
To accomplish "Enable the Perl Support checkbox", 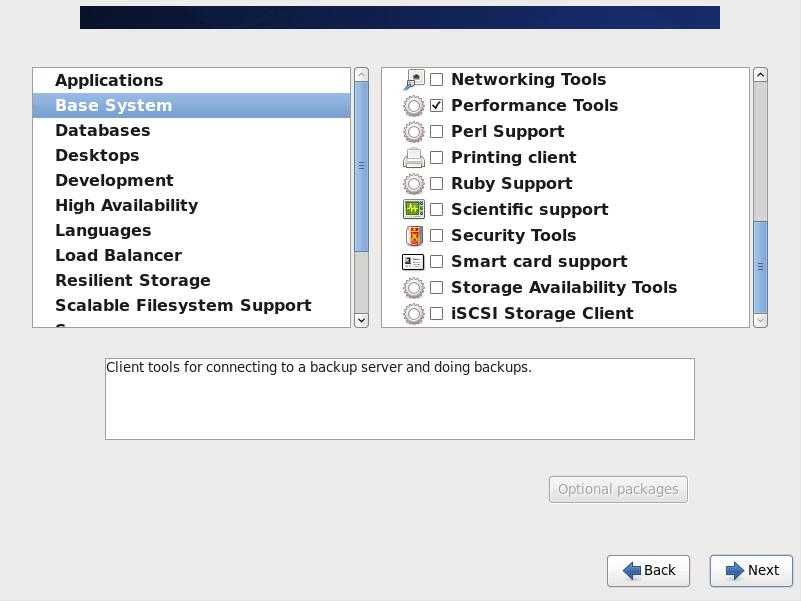I will pyautogui.click(x=436, y=131).
